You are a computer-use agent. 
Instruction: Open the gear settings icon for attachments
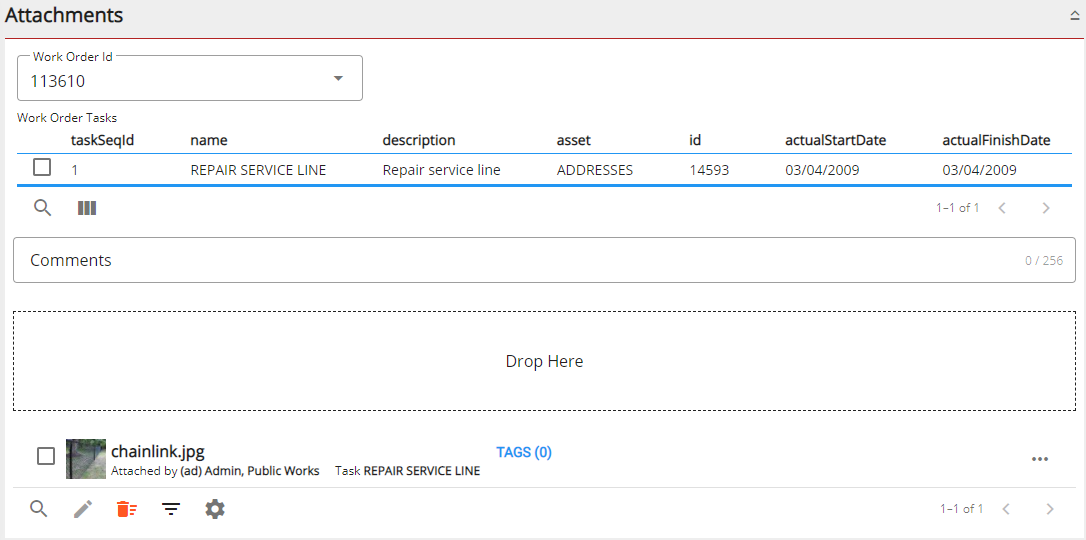tap(215, 509)
